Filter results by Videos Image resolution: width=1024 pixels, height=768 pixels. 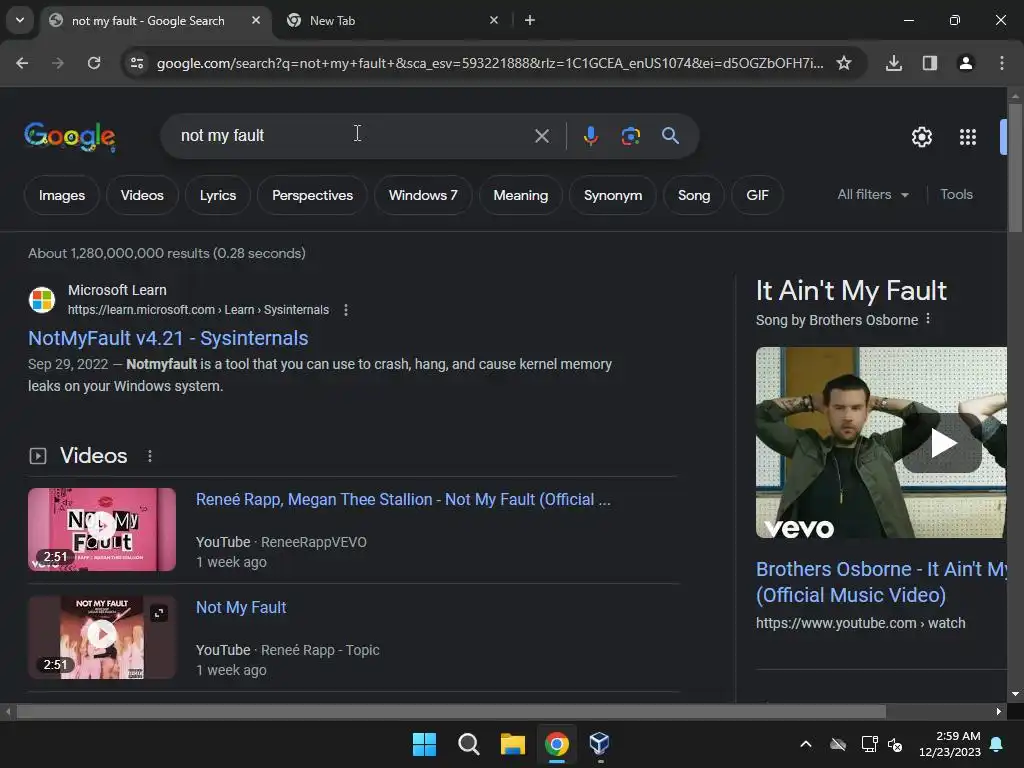[x=142, y=195]
